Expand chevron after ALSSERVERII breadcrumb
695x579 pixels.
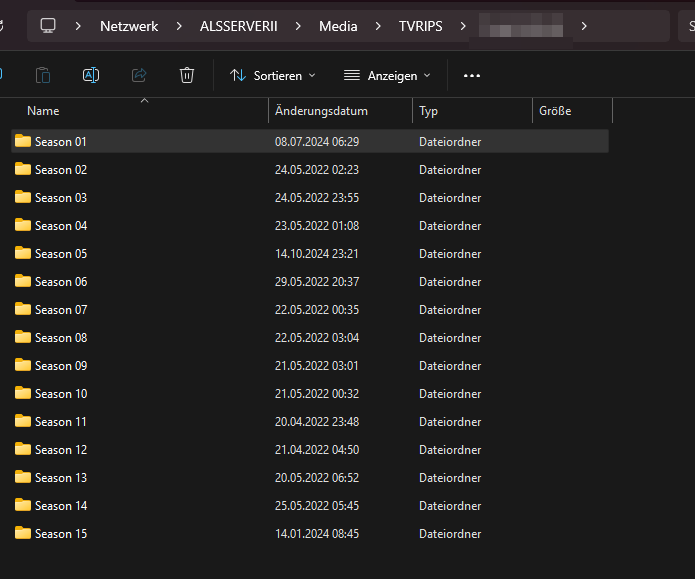click(298, 26)
